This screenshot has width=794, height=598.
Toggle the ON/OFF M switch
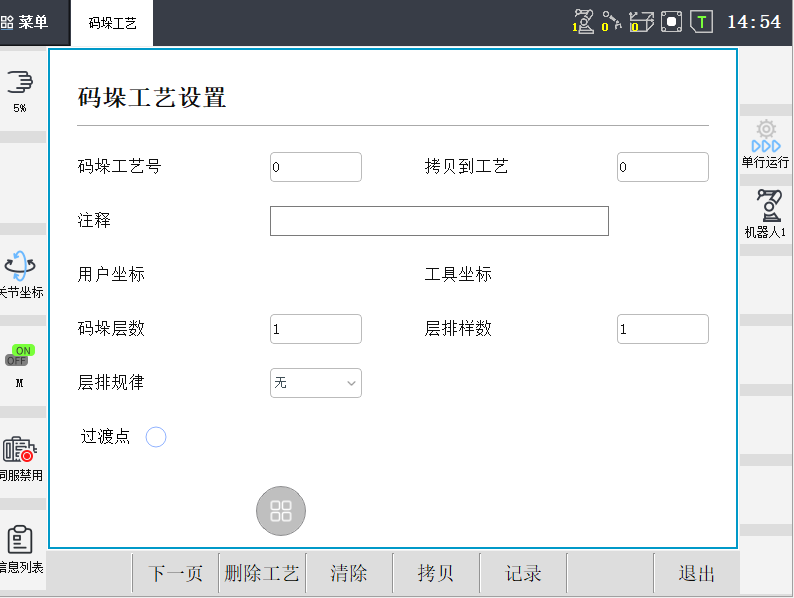(20, 355)
